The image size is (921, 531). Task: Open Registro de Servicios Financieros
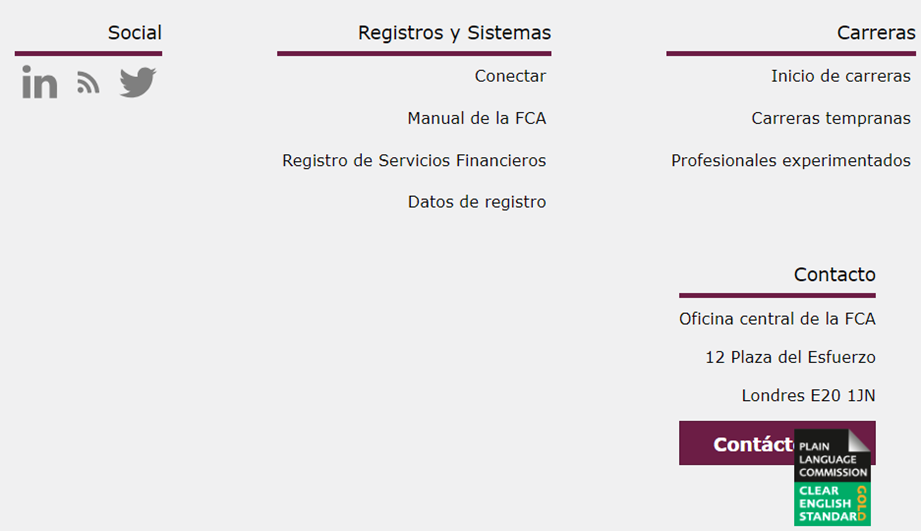pos(414,160)
